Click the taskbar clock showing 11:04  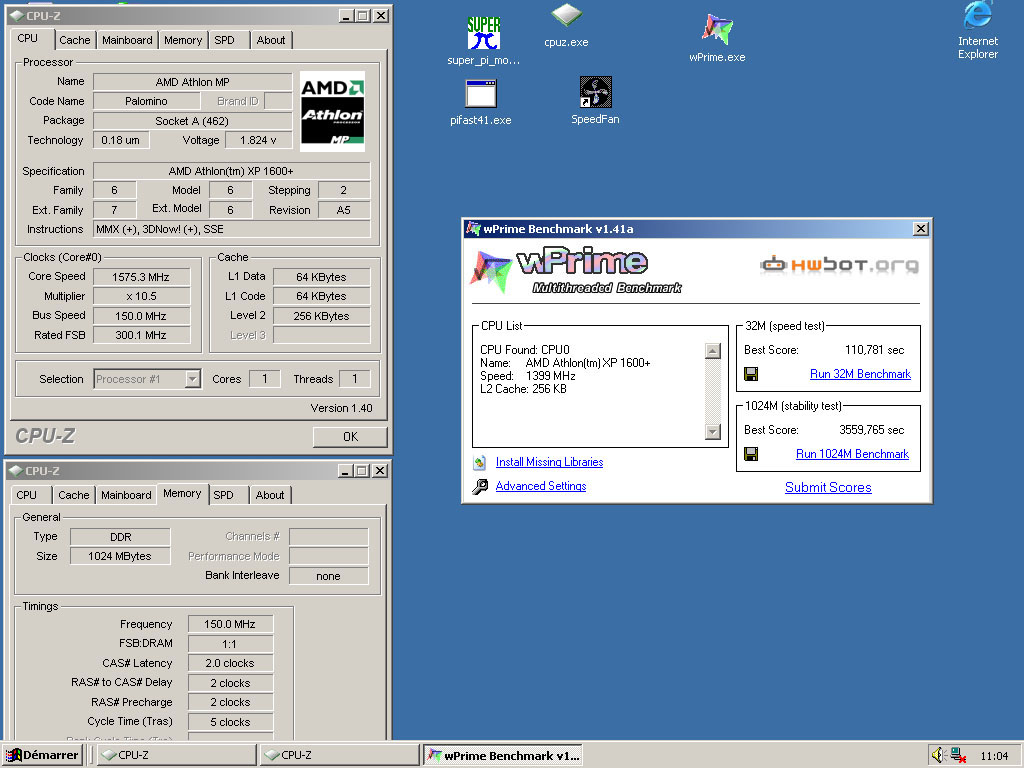click(995, 756)
